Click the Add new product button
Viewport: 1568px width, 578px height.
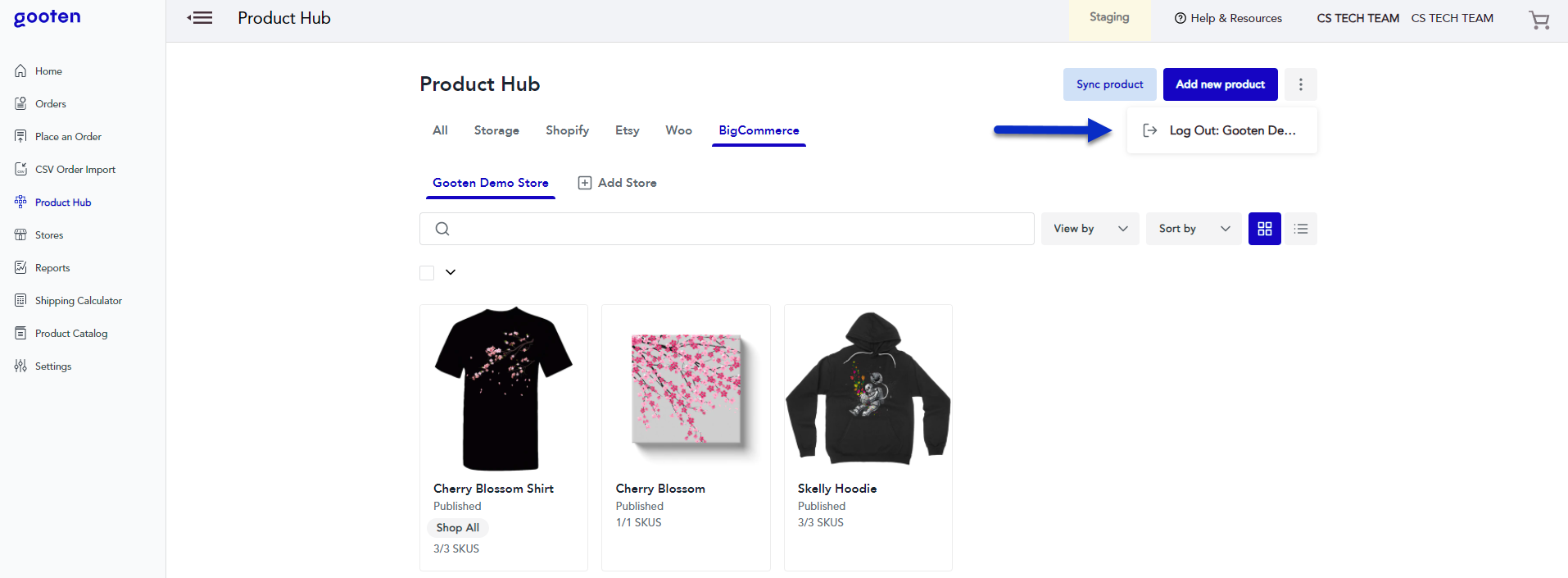[1220, 84]
